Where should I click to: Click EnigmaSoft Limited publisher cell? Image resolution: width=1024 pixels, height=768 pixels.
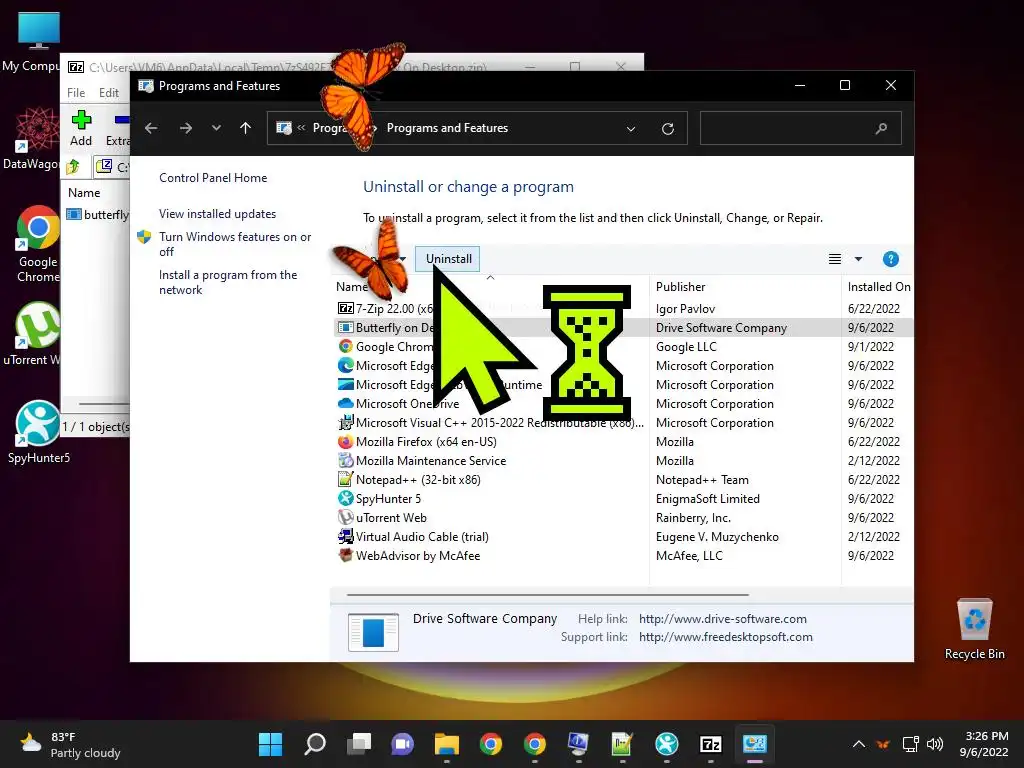[x=707, y=498]
